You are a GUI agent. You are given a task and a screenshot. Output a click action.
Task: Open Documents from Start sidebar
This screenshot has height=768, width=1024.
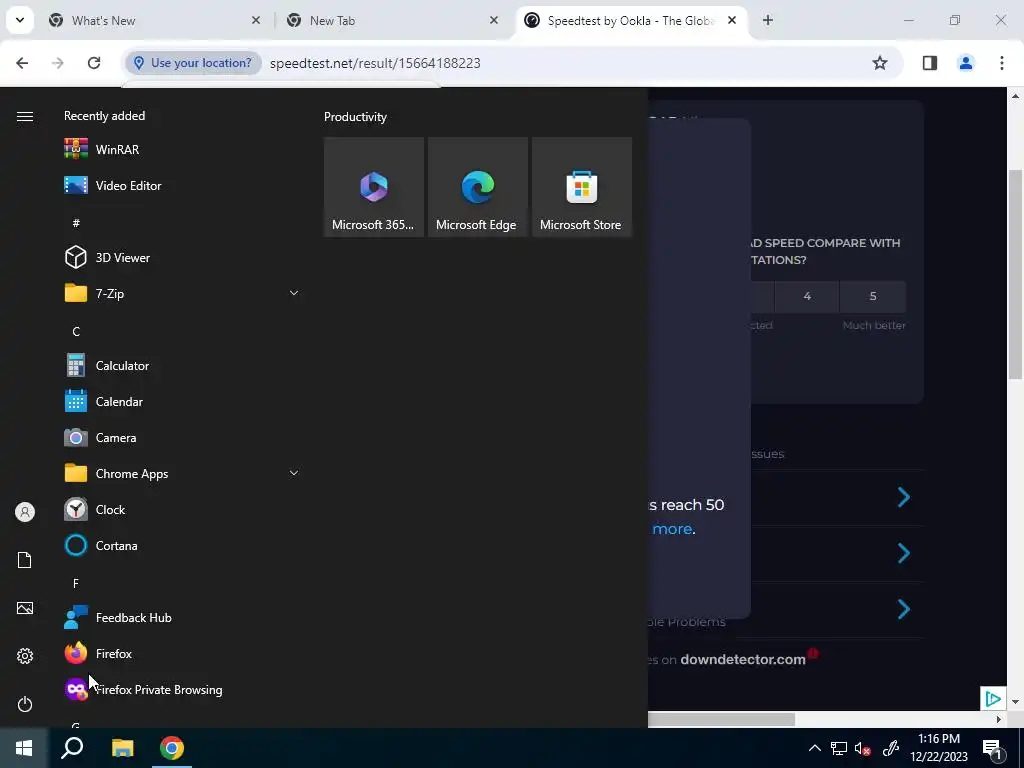point(25,560)
